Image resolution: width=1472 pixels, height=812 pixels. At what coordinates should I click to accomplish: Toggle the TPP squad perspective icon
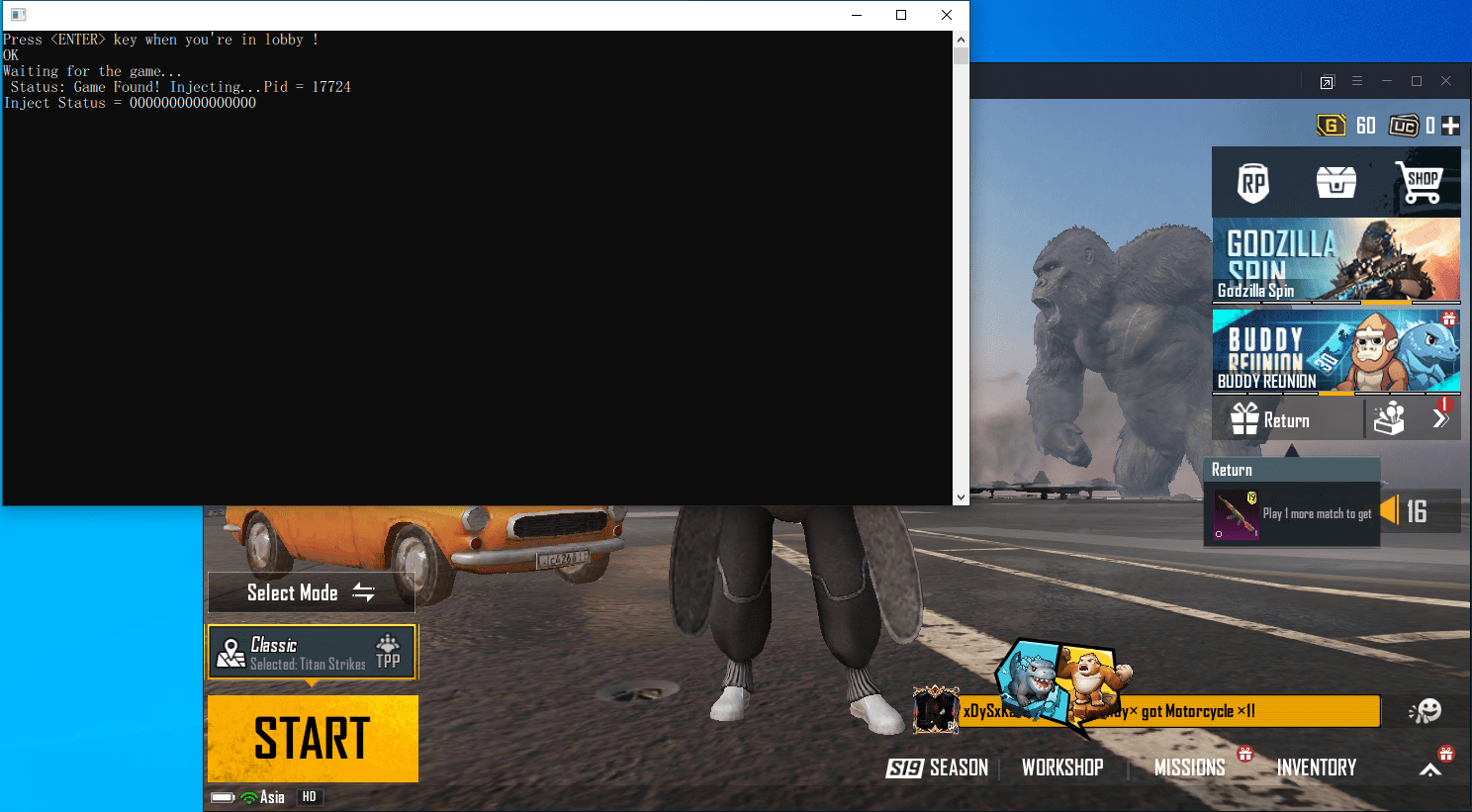(x=388, y=652)
